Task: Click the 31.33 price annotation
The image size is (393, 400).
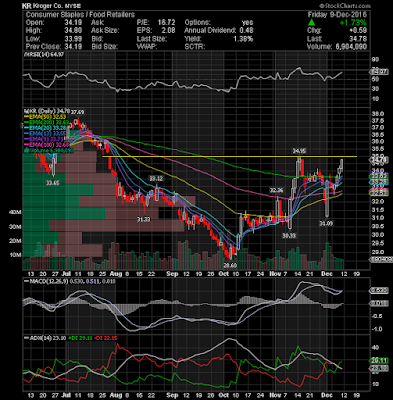Action: coord(143,219)
